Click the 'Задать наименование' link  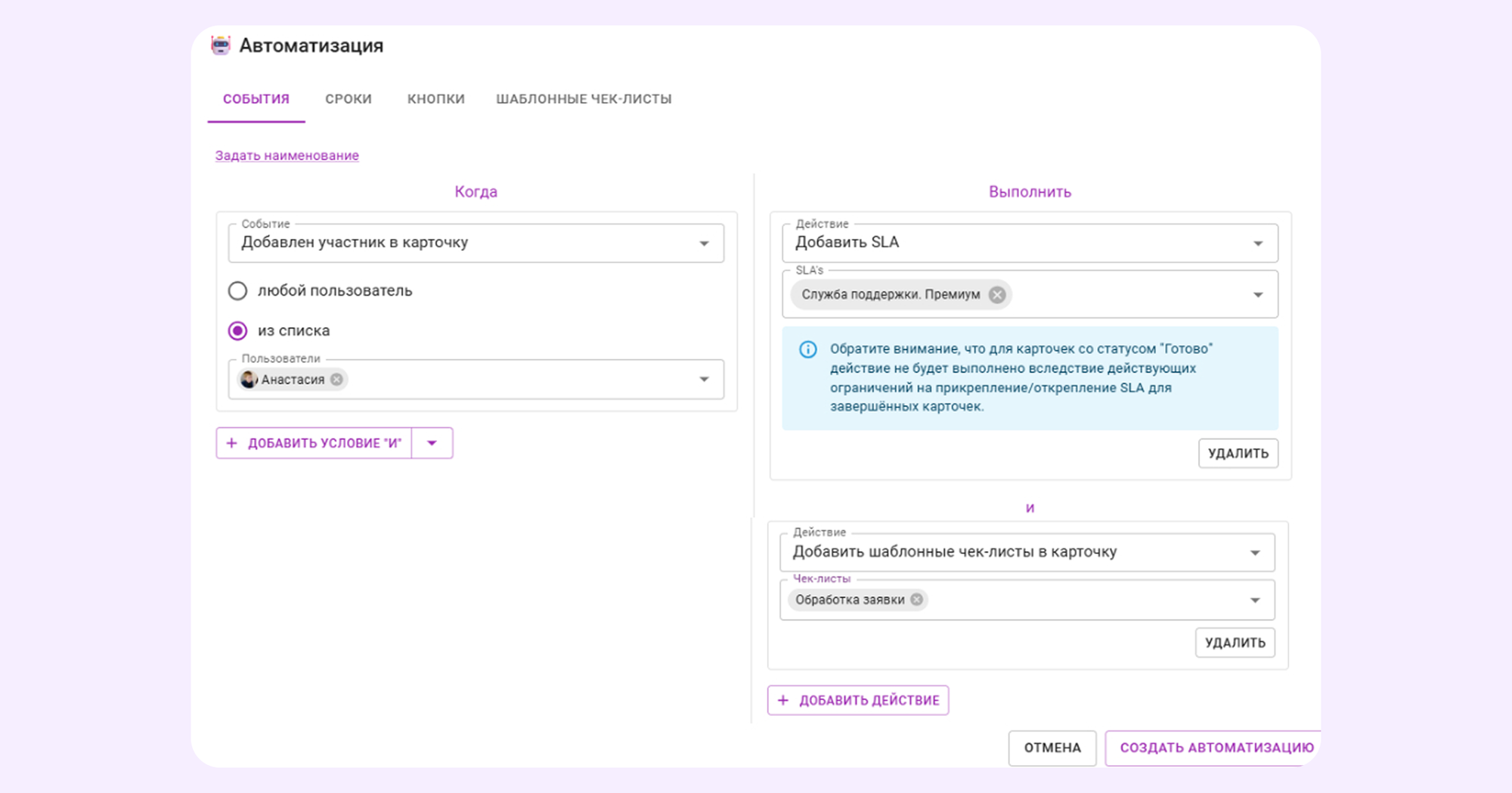coord(287,156)
